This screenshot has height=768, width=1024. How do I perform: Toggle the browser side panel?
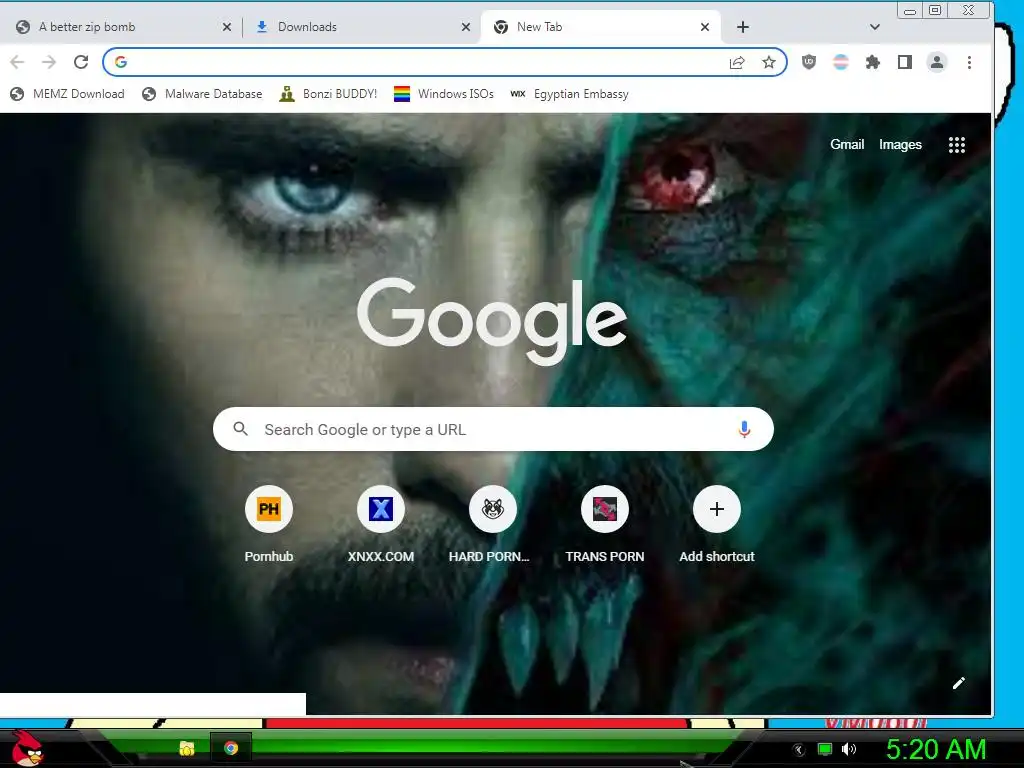(x=904, y=62)
